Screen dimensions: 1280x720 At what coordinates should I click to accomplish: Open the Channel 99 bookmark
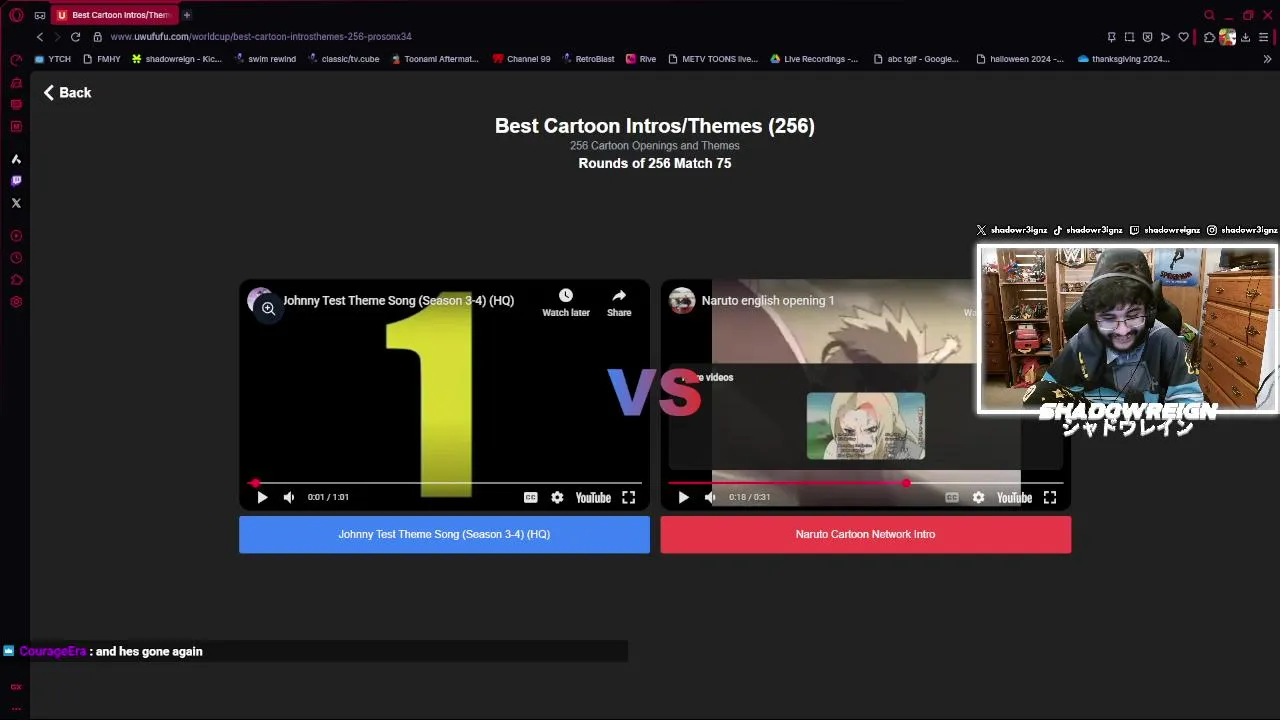[x=522, y=59]
